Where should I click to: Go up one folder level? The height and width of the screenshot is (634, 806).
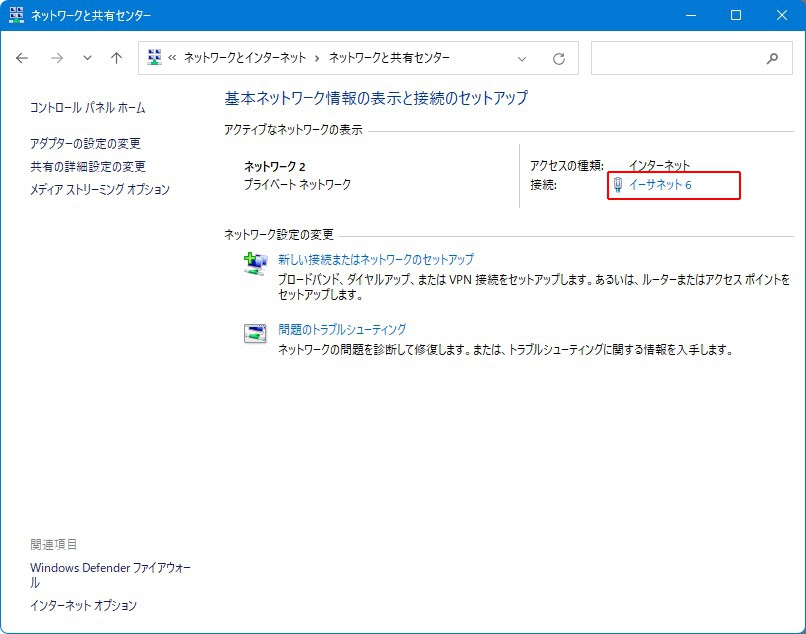point(116,59)
